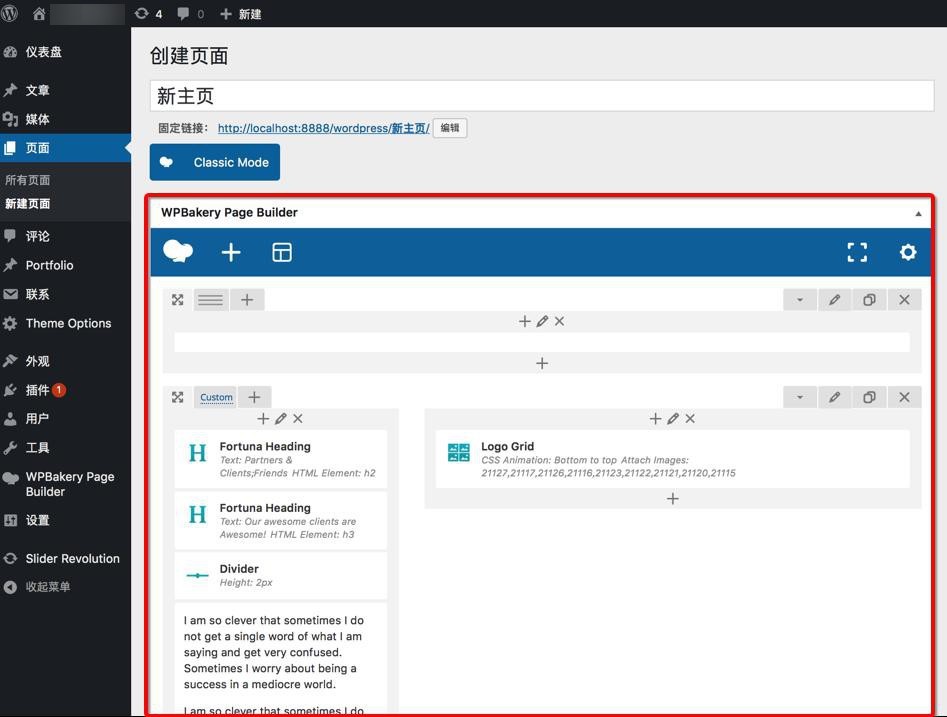Delete the Custom row

click(904, 397)
